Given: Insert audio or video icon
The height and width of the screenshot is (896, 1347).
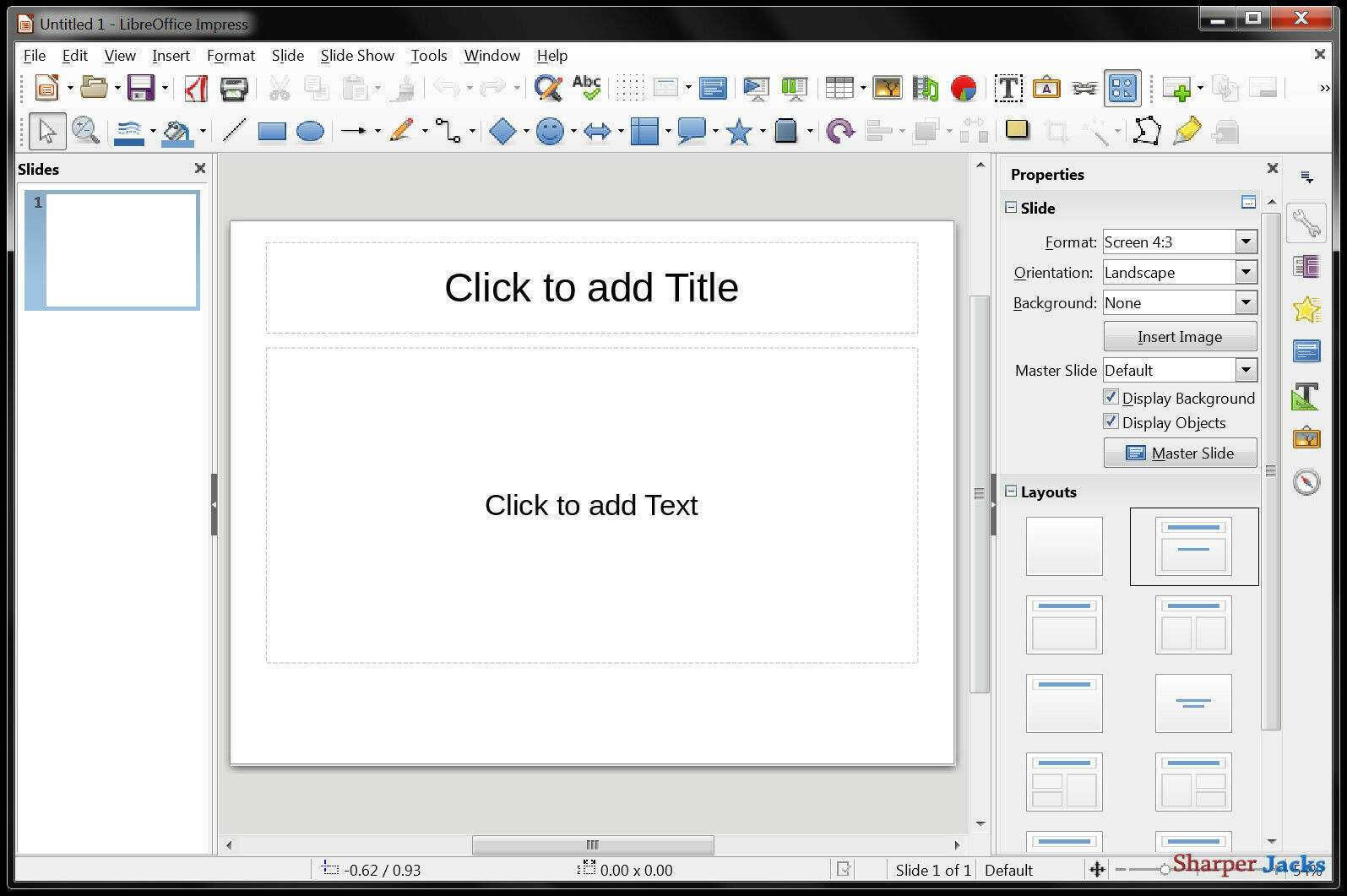Looking at the screenshot, I should tap(926, 88).
